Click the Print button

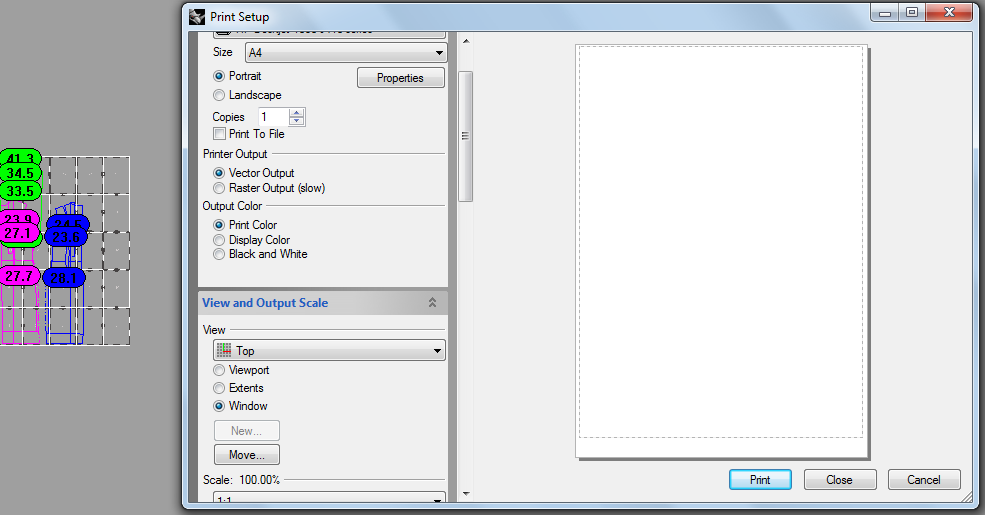coord(760,480)
